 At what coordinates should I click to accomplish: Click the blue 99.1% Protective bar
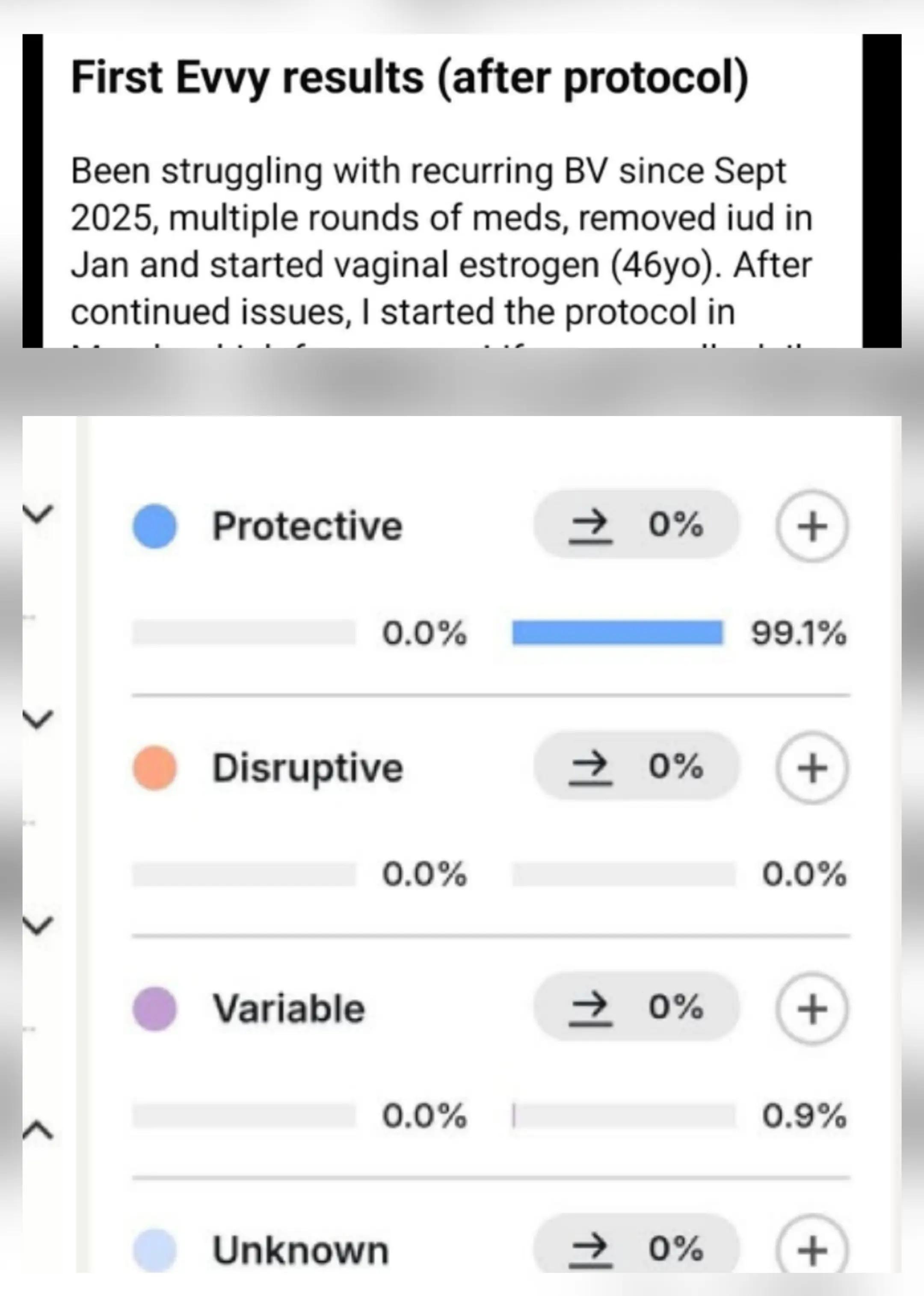pos(617,633)
